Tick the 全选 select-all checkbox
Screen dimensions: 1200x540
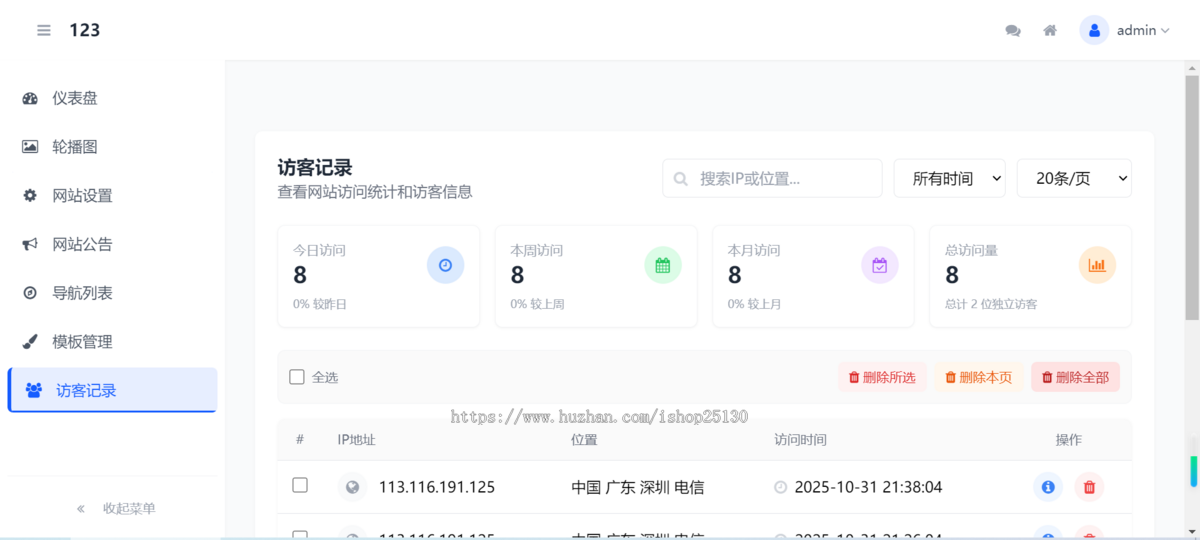coord(297,377)
